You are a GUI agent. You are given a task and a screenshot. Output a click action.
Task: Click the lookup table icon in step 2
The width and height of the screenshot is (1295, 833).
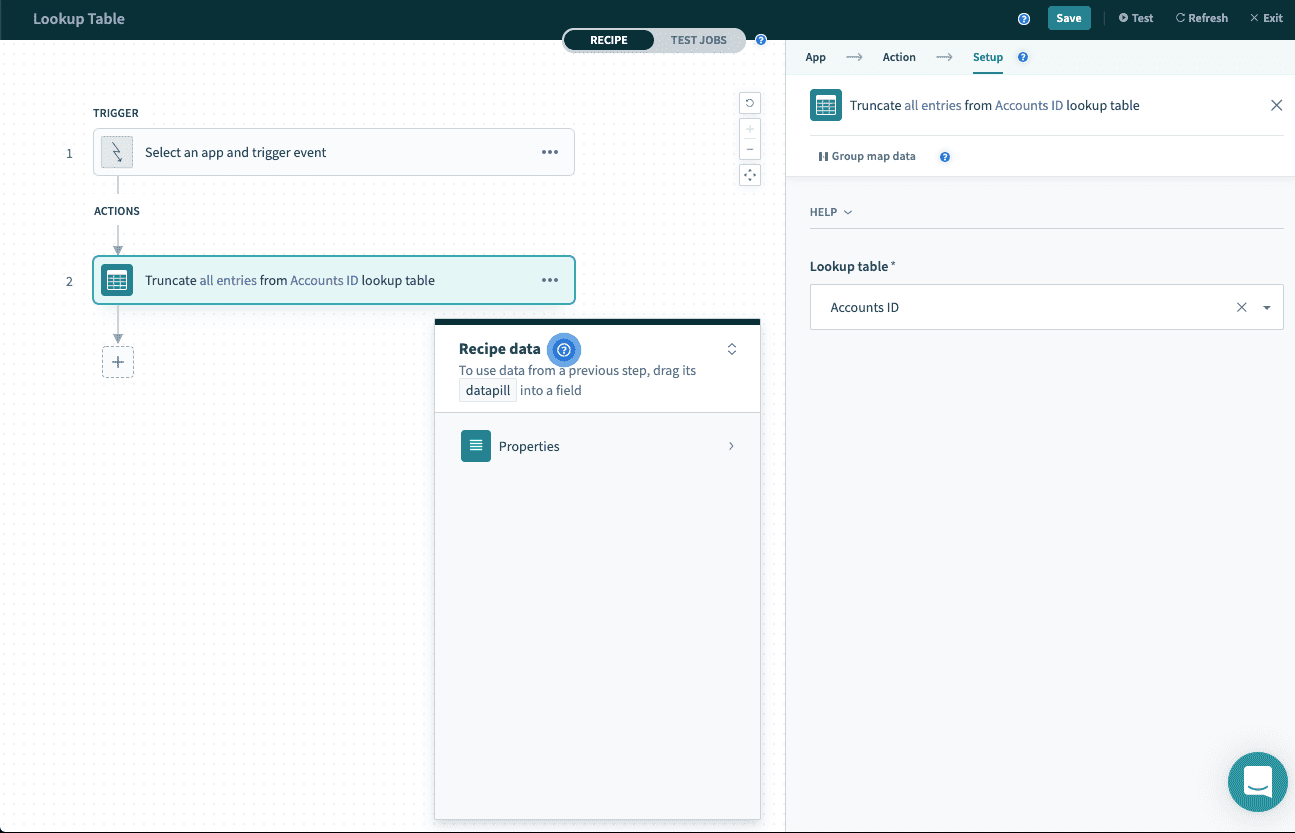pyautogui.click(x=117, y=280)
